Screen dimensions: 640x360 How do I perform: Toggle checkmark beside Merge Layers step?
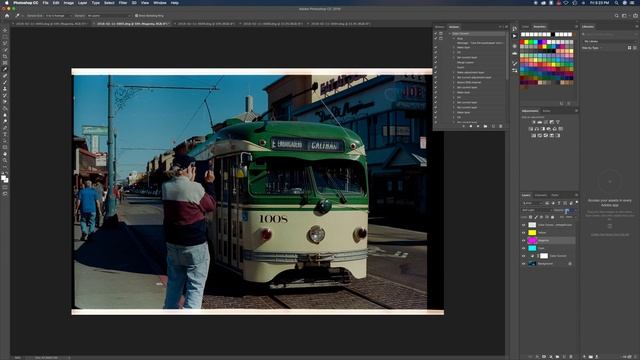click(x=436, y=62)
